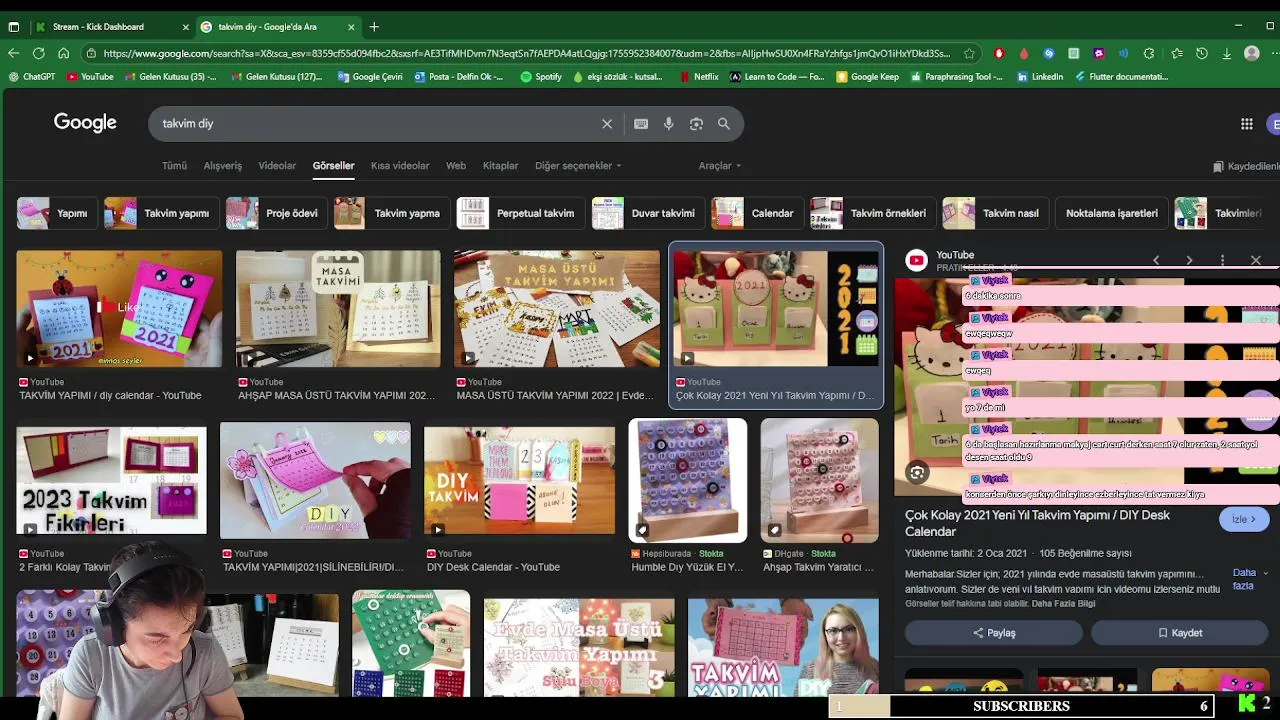Open browser history clock icon
The height and width of the screenshot is (720, 1280).
[1202, 53]
